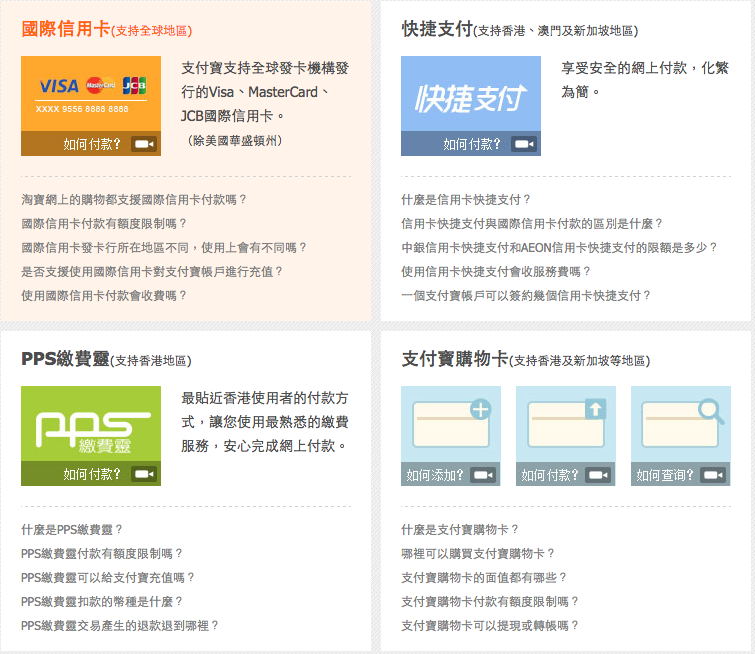Click the card magnifier search icon illustration
The width and height of the screenshot is (755, 654).
[x=711, y=412]
